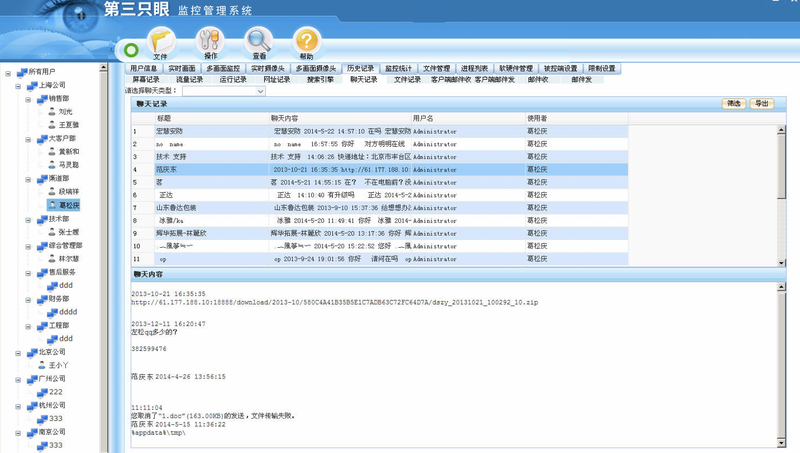The image size is (800, 453).
Task: Switch to the 监控统计 tab
Action: [x=398, y=68]
